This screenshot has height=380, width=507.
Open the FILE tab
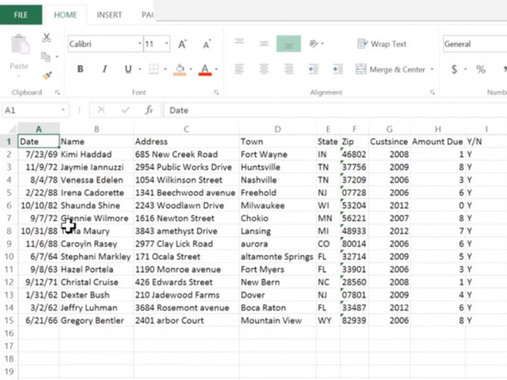click(x=21, y=15)
